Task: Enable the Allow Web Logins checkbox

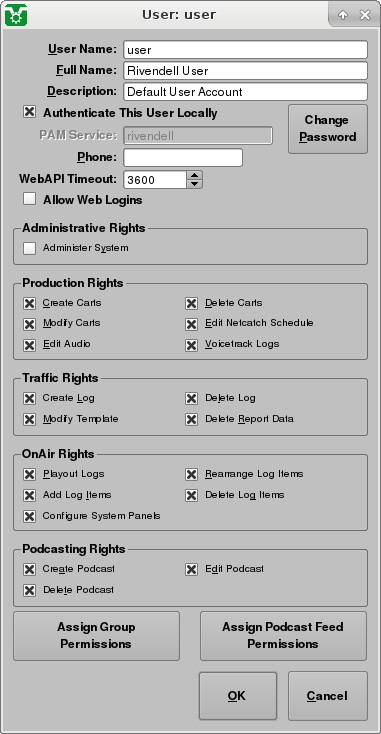Action: 29,199
